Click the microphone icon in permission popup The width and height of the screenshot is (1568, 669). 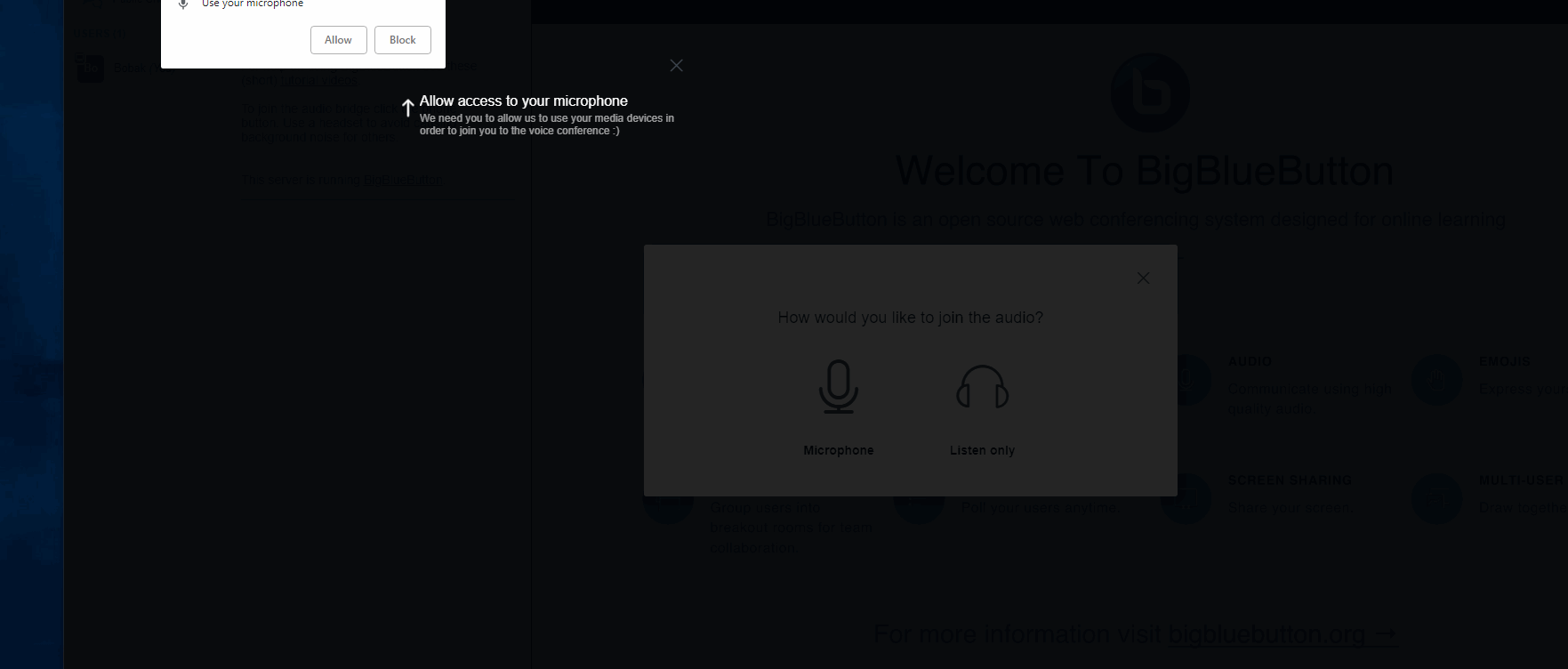coord(183,4)
